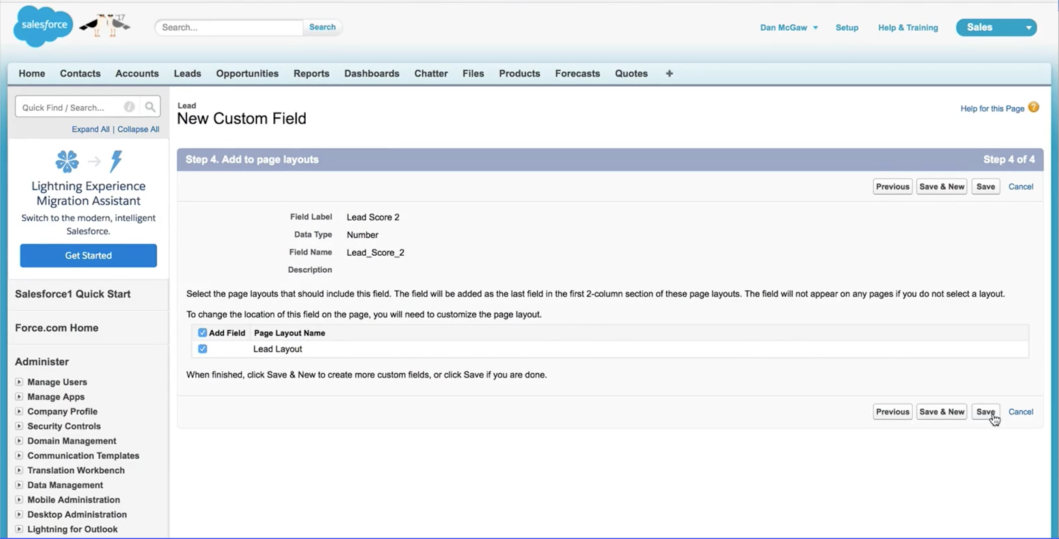Expand the Security Controls tree node
The height and width of the screenshot is (539, 1059).
click(19, 426)
